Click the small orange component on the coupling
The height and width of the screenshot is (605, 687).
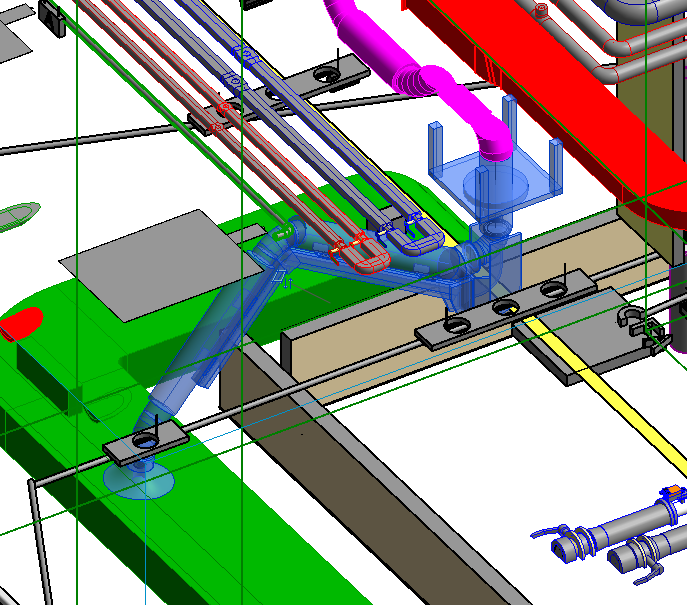(675, 488)
